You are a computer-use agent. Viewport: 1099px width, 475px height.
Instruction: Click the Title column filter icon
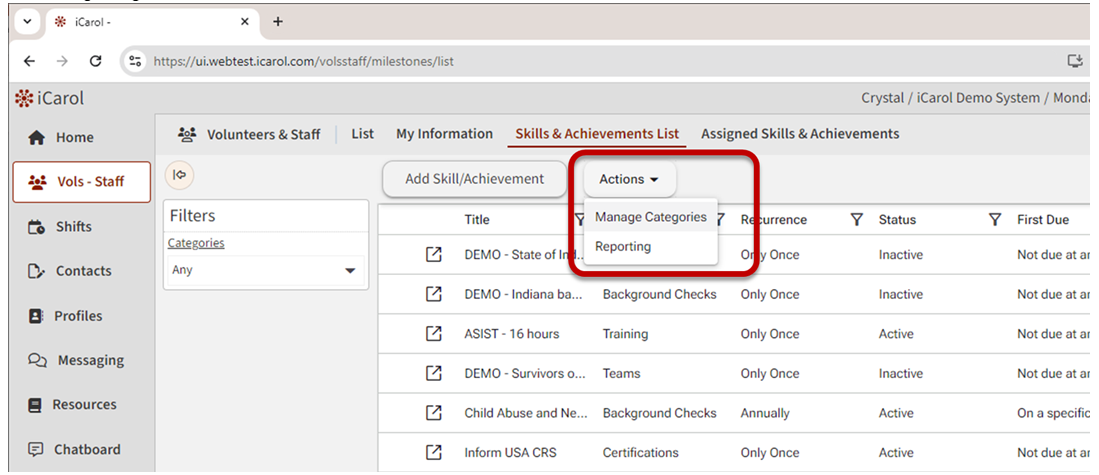[x=580, y=220]
